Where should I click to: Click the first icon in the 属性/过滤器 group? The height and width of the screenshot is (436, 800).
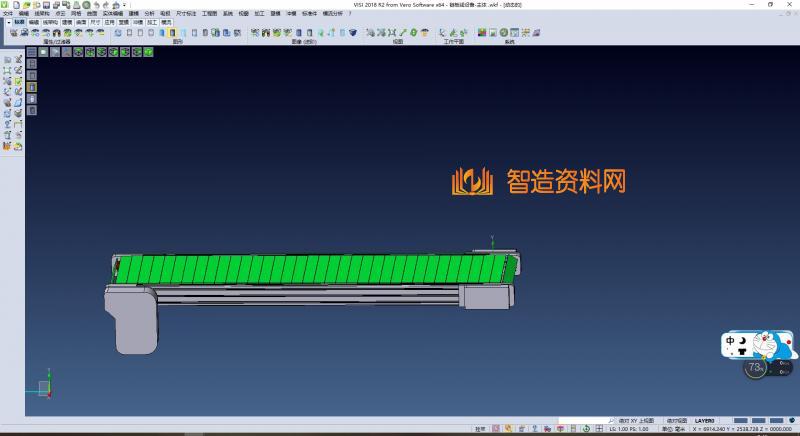[14, 33]
